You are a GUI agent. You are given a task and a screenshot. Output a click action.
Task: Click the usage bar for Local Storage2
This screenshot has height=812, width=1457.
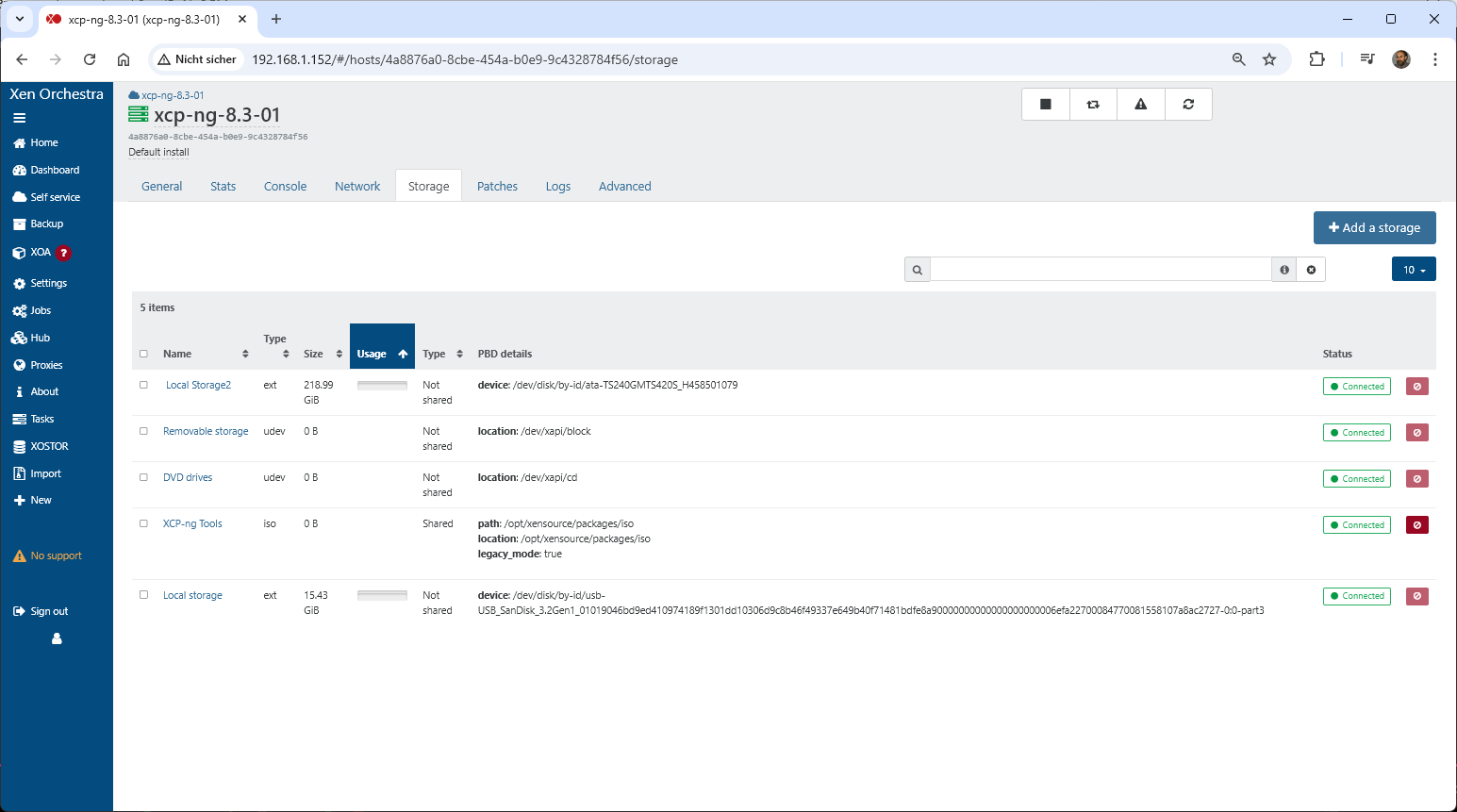click(382, 386)
